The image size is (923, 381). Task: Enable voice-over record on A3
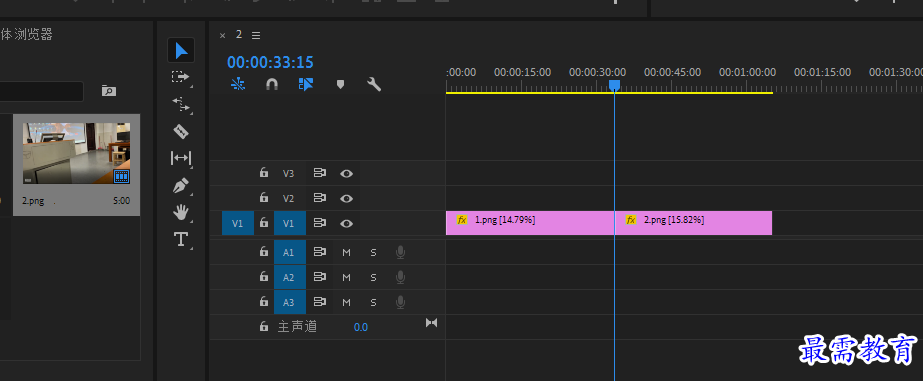coord(400,302)
